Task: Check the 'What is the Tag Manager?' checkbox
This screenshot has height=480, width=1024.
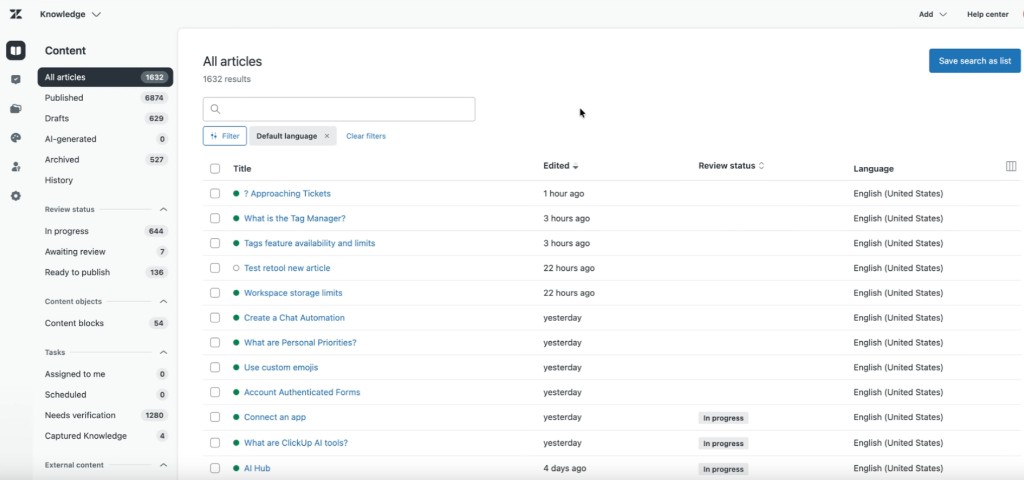Action: [215, 218]
